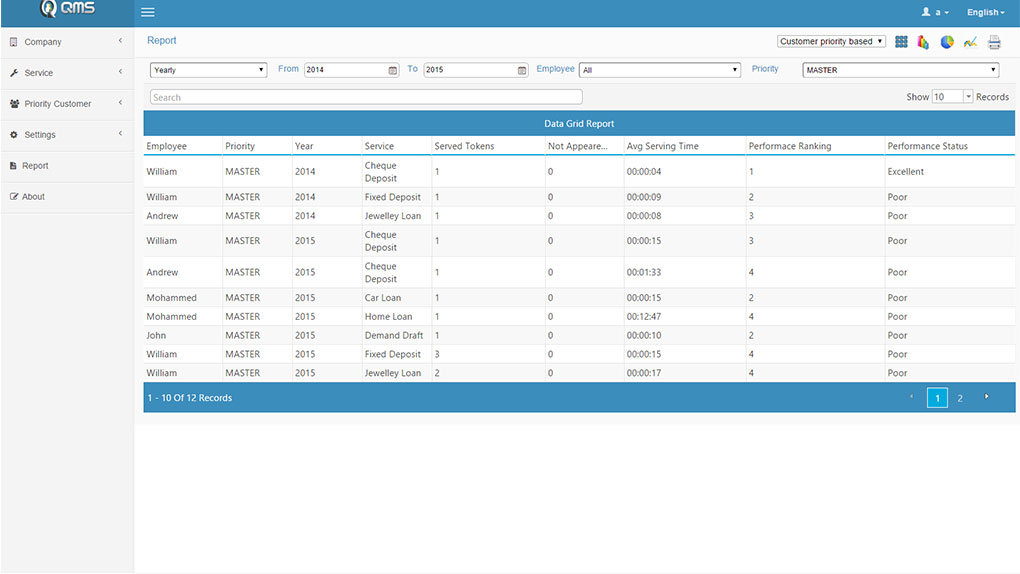Go to previous page arrow
This screenshot has height=574, width=1020.
click(x=911, y=396)
